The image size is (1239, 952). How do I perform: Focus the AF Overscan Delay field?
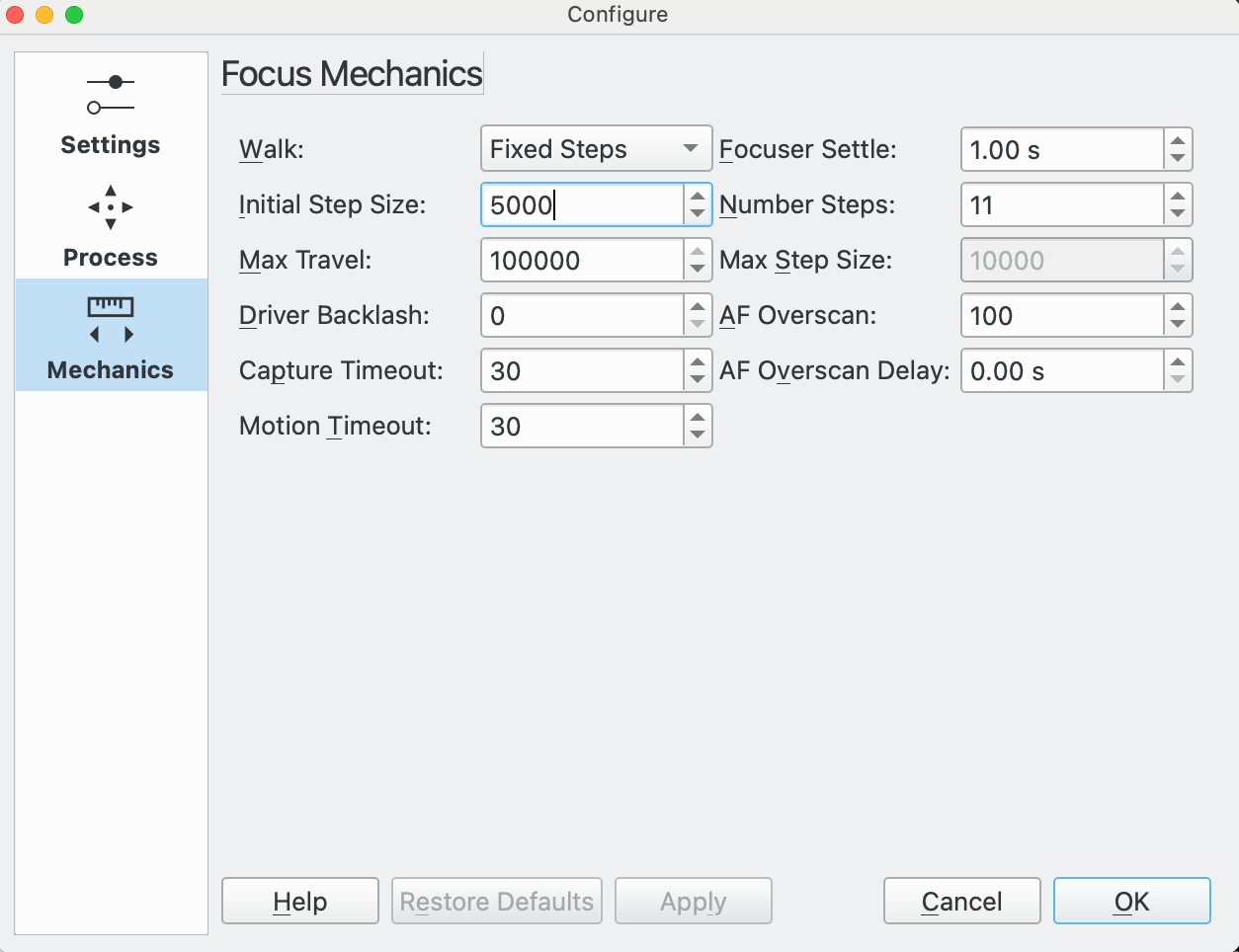point(1062,371)
